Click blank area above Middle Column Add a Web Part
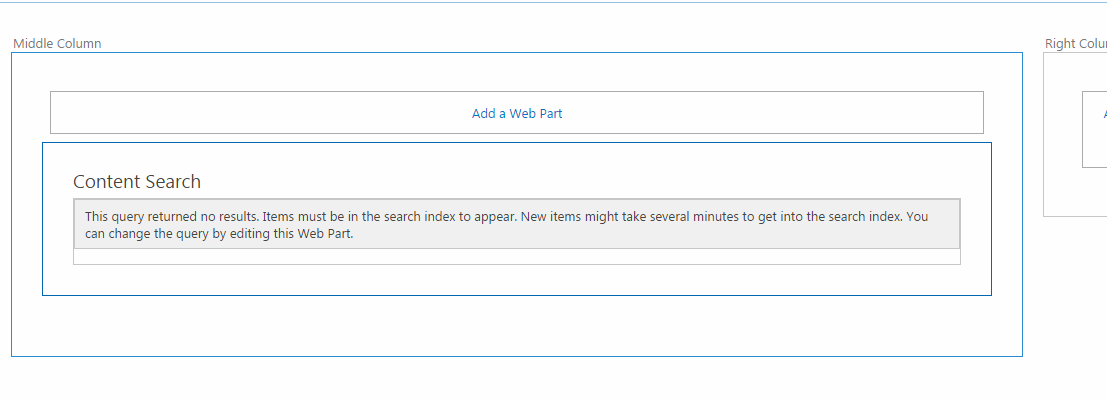The height and width of the screenshot is (400, 1107). 517,72
